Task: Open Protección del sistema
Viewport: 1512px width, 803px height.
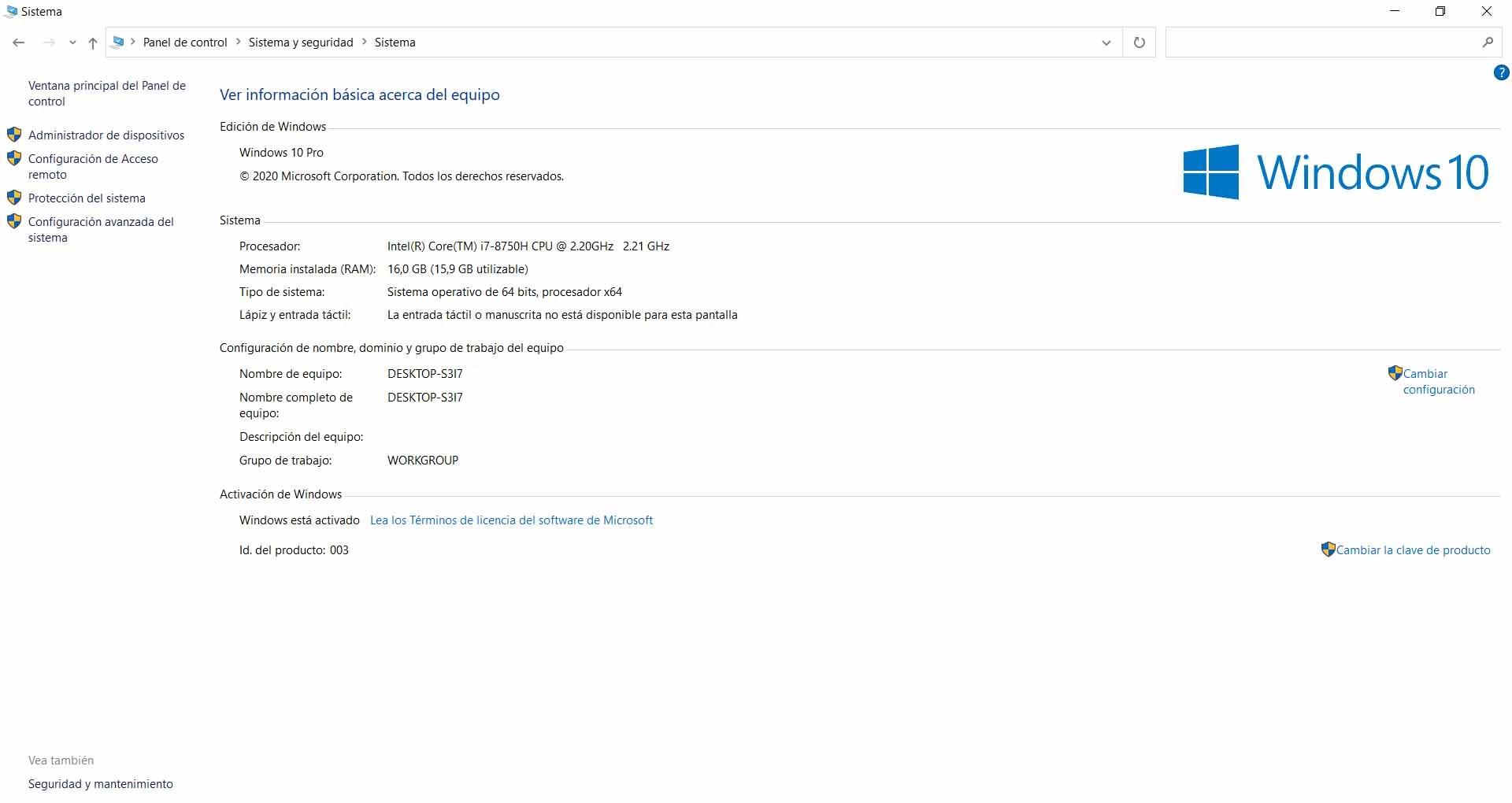Action: 87,198
